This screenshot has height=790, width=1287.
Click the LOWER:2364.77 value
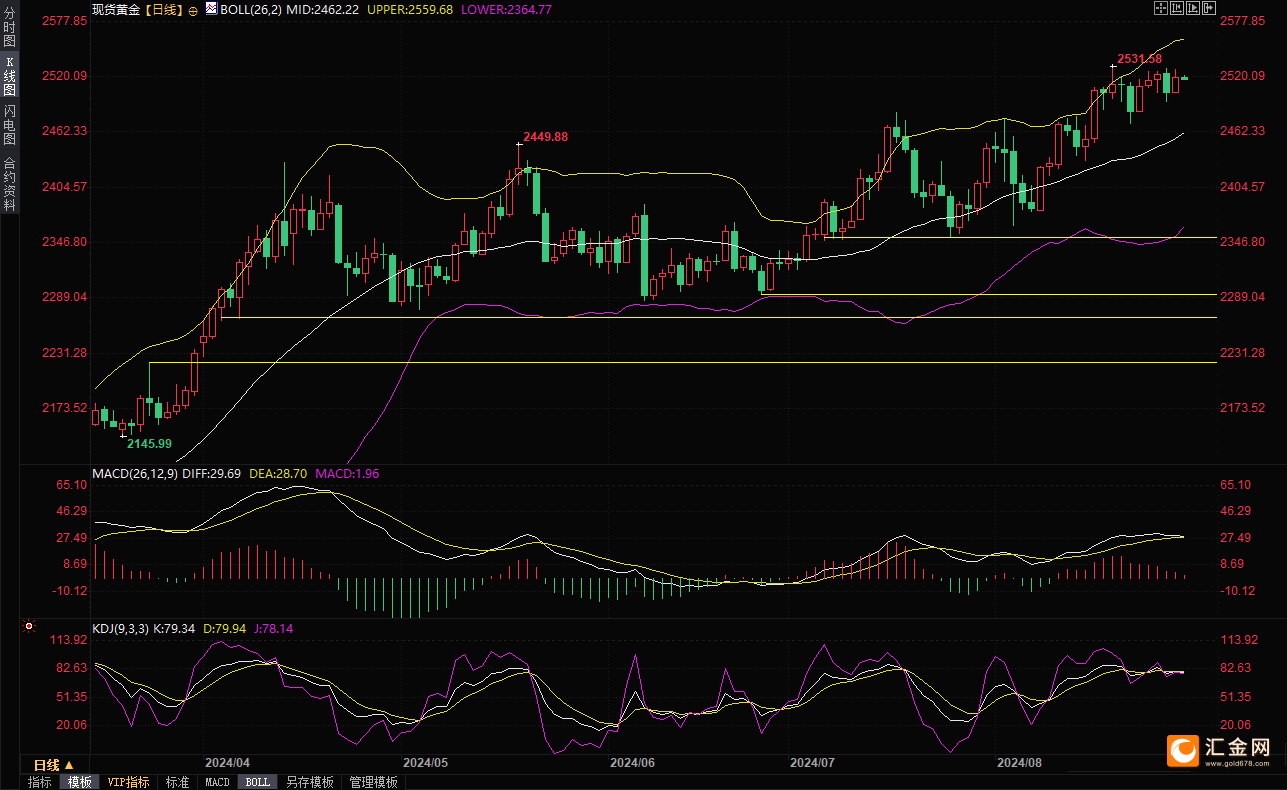[x=506, y=9]
